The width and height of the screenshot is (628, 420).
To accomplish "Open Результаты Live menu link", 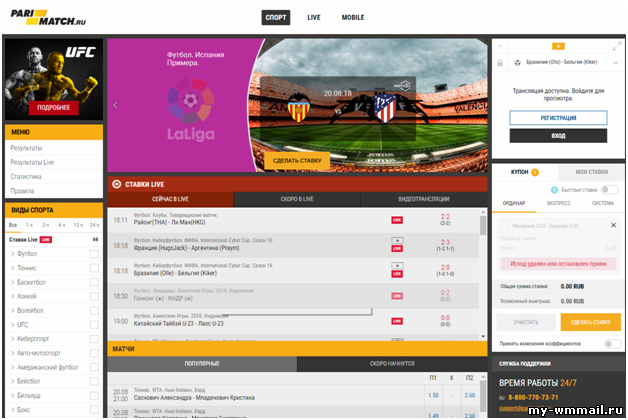I will (x=32, y=162).
